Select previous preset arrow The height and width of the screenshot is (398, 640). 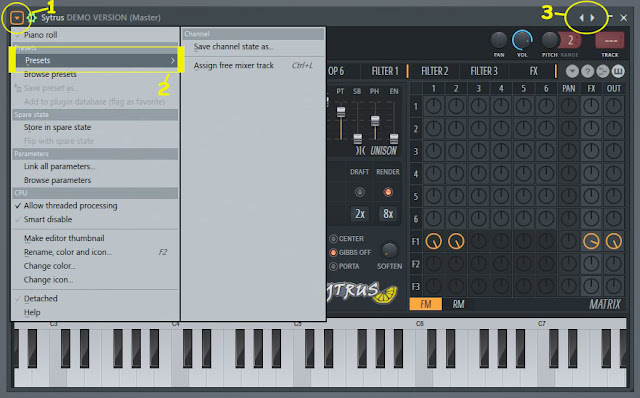(581, 18)
